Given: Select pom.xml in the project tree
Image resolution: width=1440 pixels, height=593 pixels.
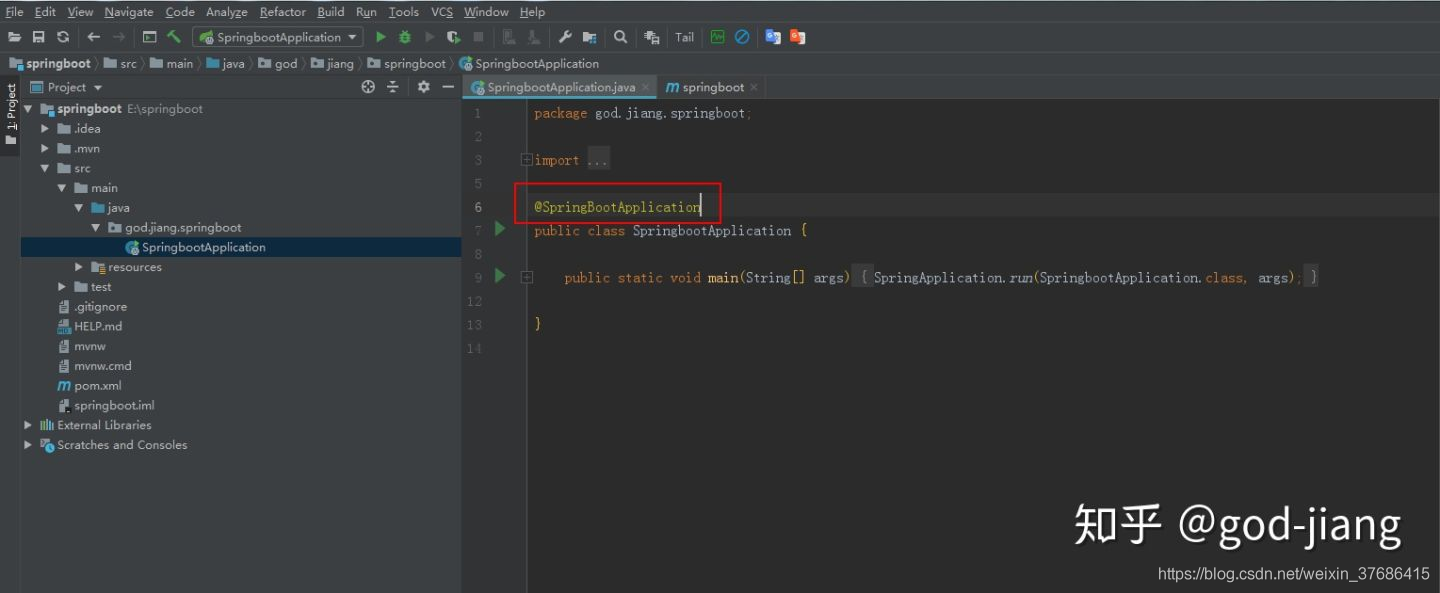Looking at the screenshot, I should pos(98,386).
